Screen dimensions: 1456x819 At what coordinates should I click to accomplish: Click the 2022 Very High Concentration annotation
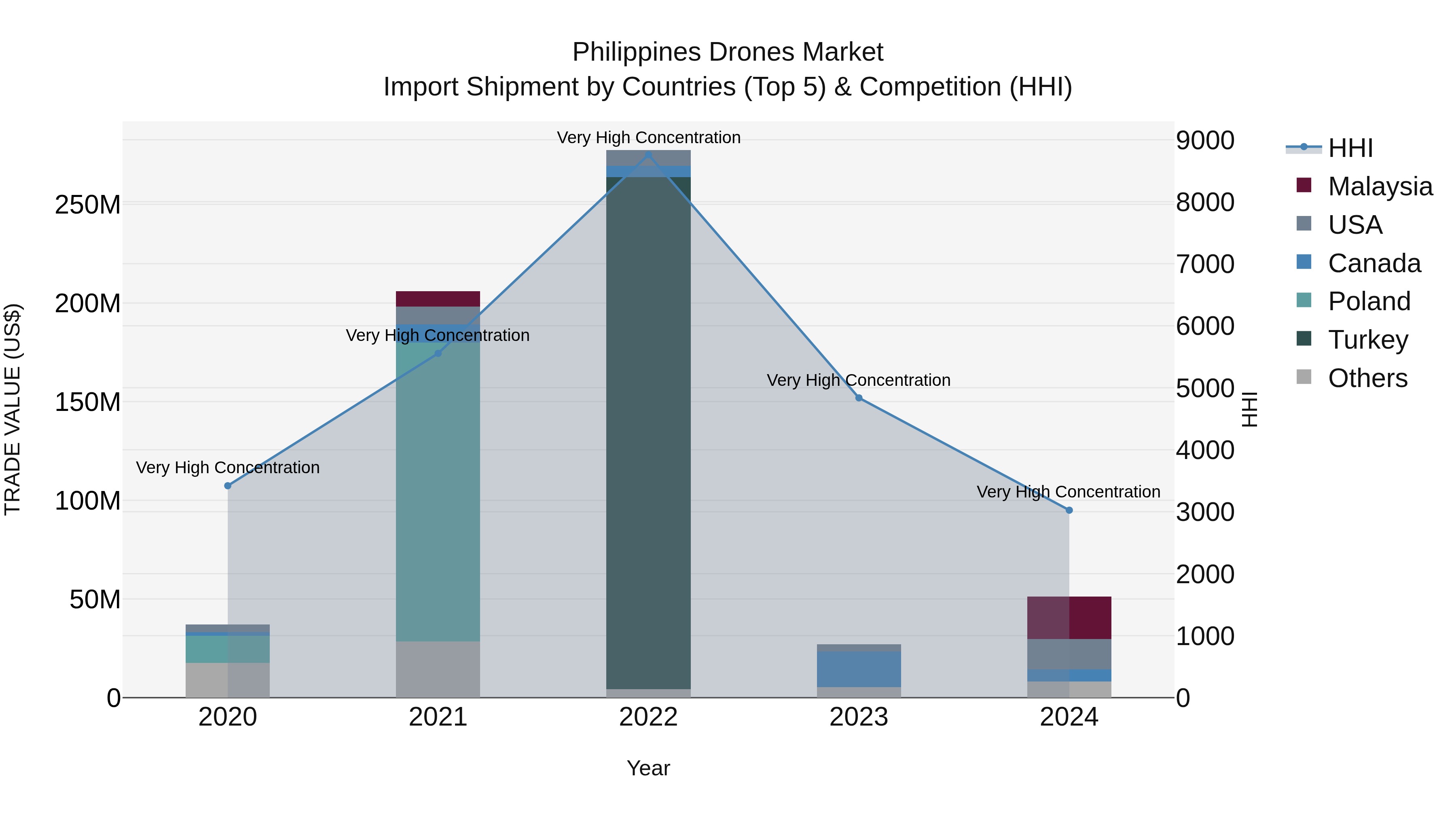click(648, 138)
